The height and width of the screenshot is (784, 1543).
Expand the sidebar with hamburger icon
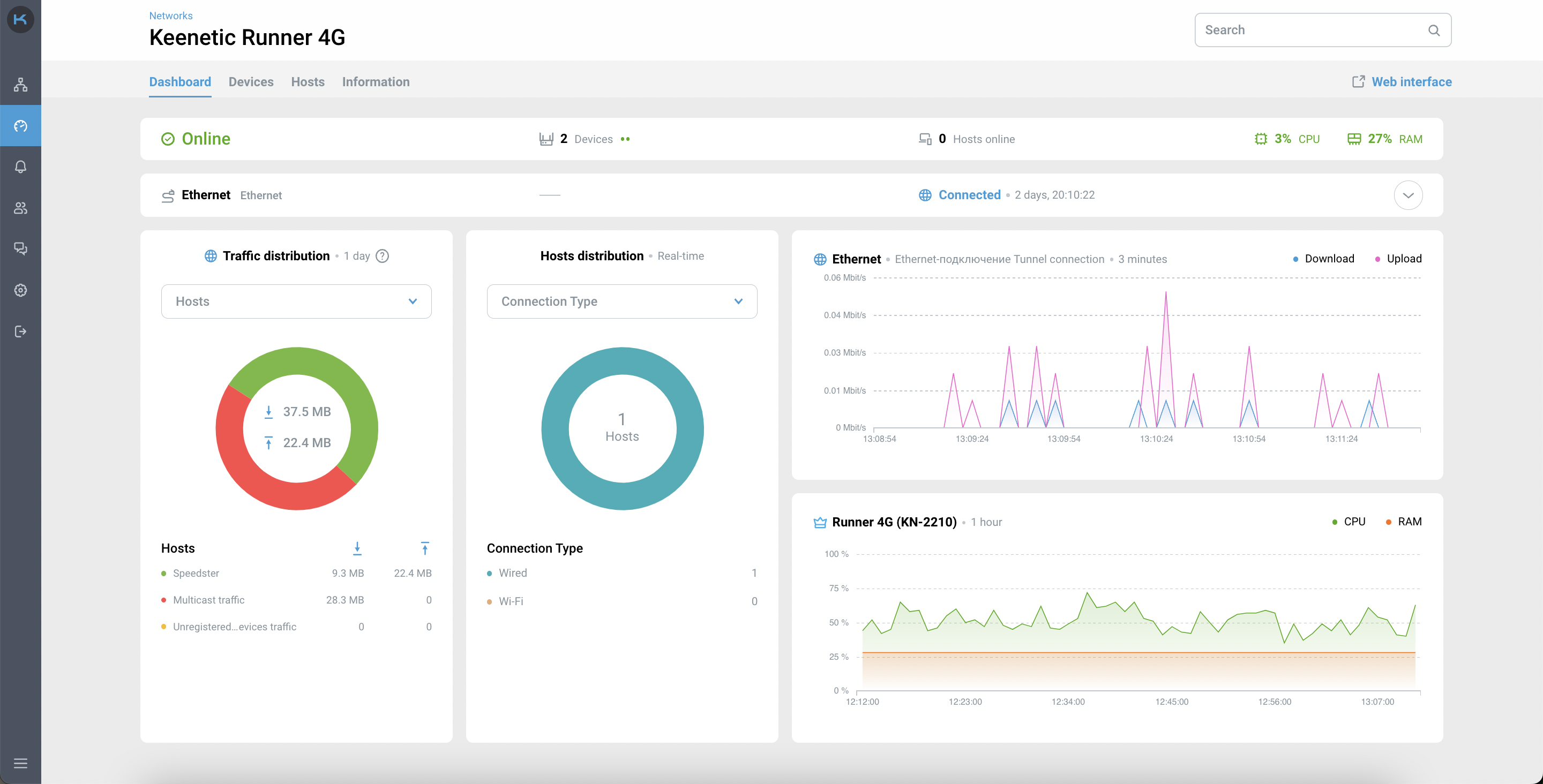click(x=20, y=763)
